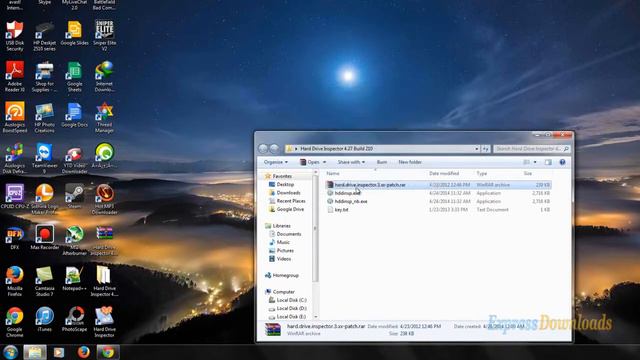The image size is (640, 360).
Task: Select Hard Drive Inspector folder icon on desktop
Action: tap(104, 281)
